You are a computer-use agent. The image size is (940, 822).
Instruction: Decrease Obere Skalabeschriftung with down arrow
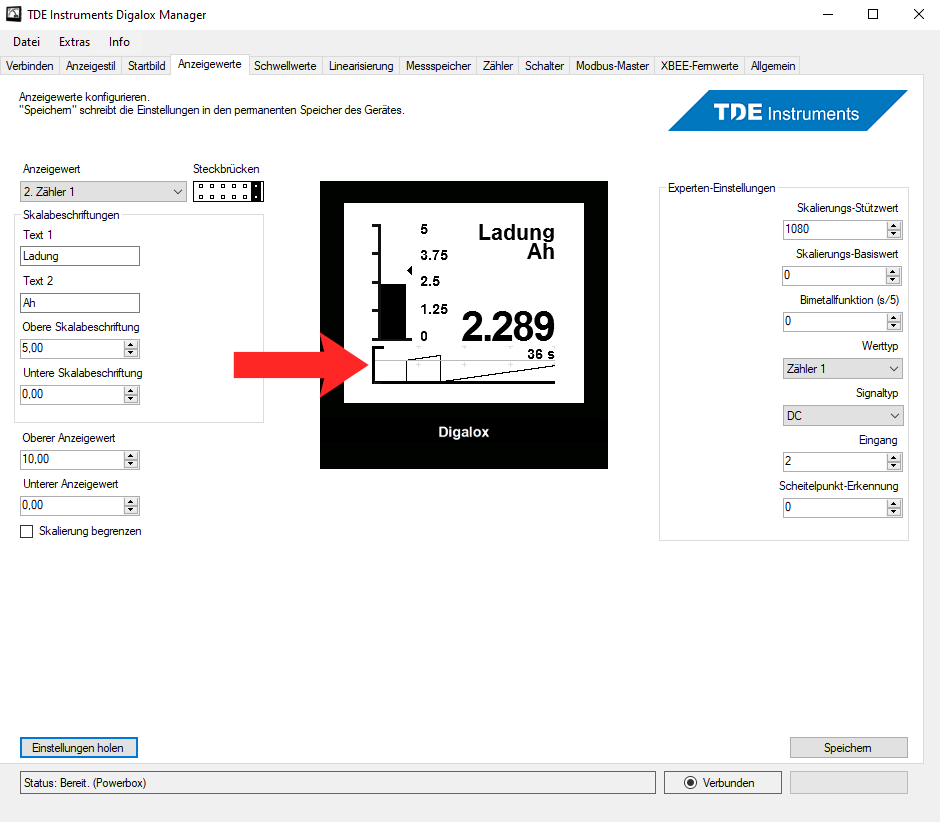(x=131, y=353)
